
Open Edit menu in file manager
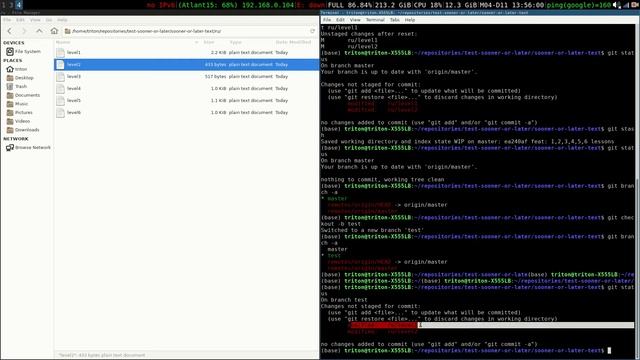click(20, 20)
